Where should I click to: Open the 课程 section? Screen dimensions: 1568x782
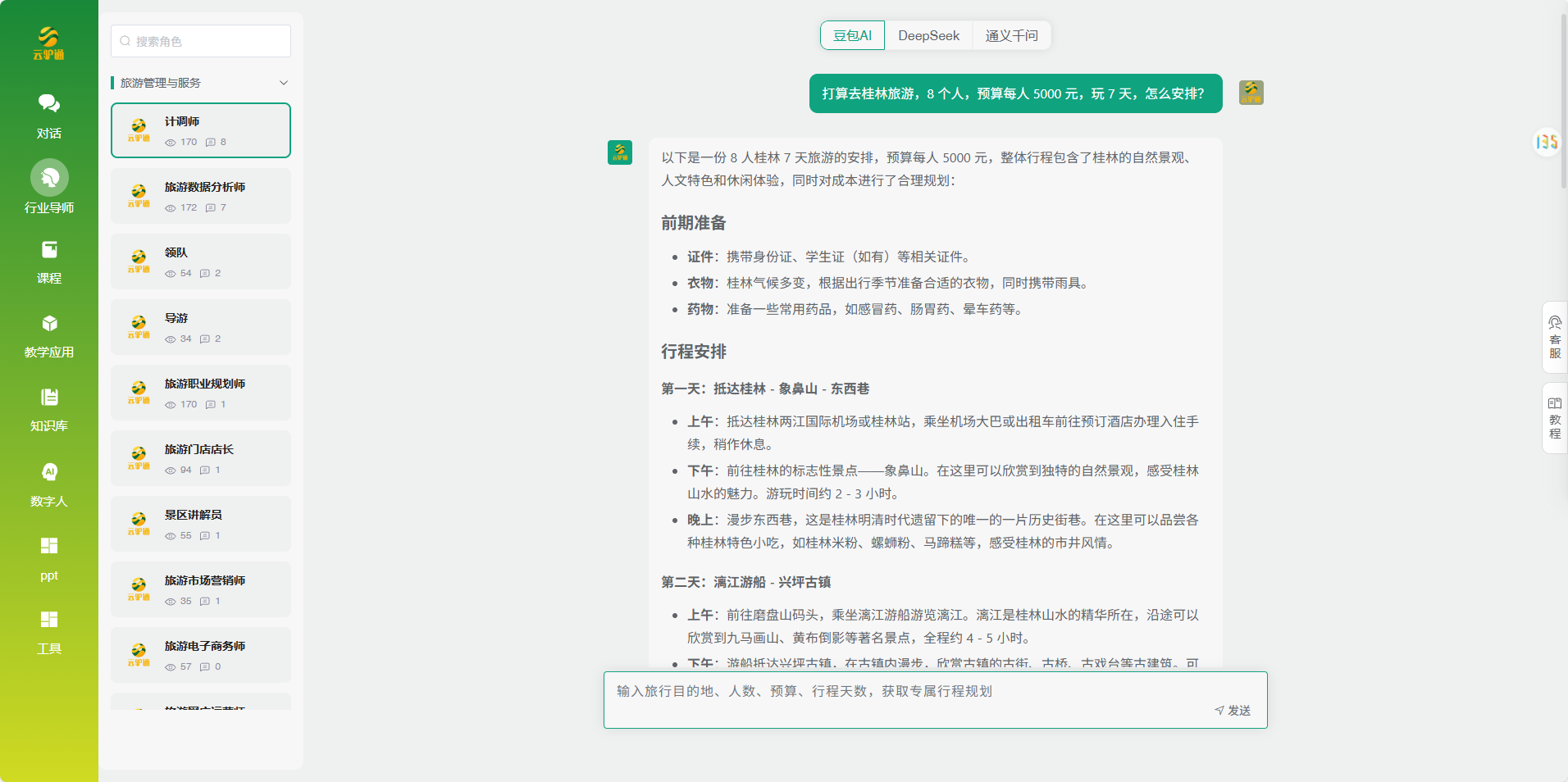click(48, 261)
